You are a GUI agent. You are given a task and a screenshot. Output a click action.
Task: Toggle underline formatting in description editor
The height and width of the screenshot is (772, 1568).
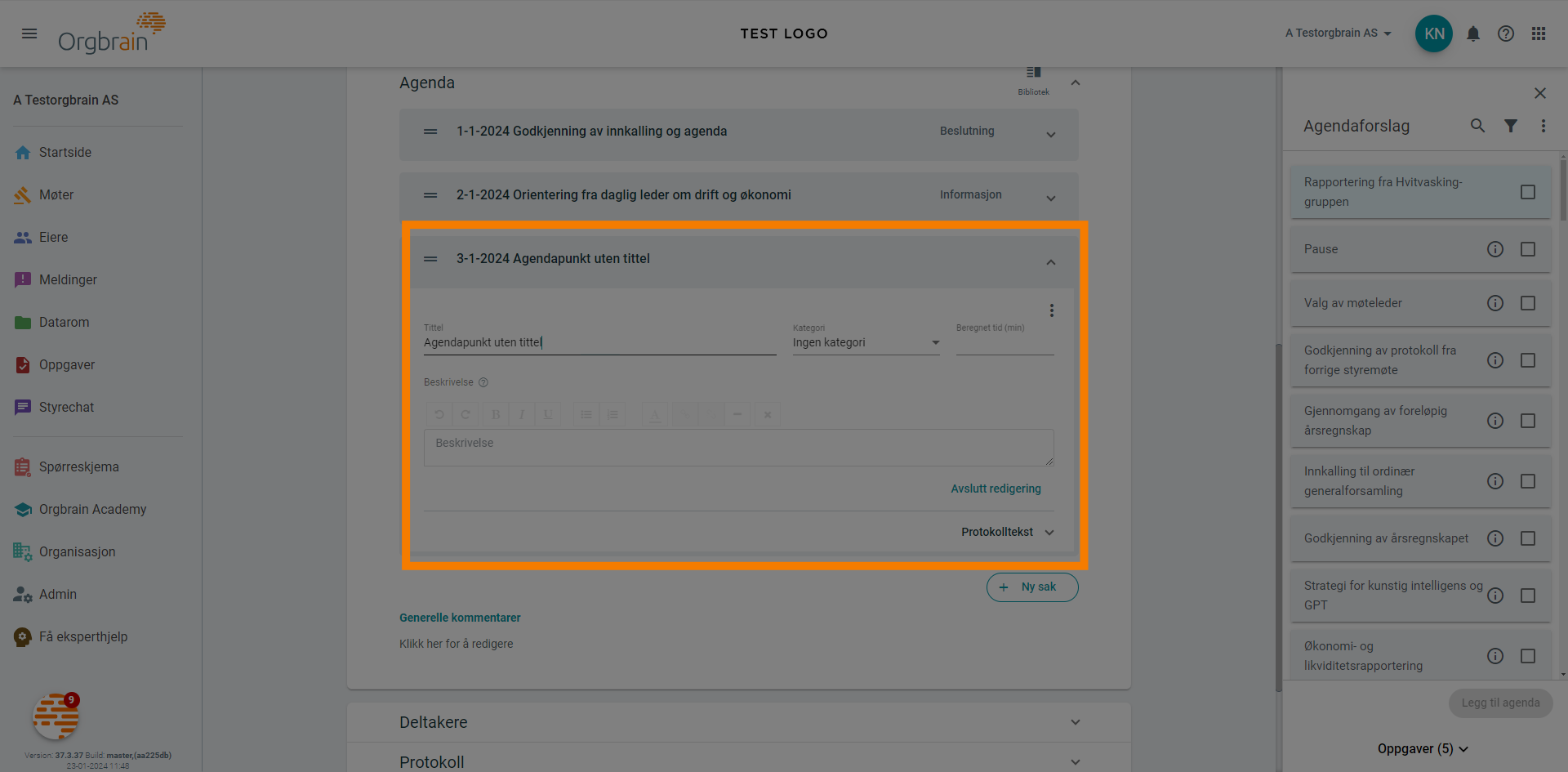548,415
